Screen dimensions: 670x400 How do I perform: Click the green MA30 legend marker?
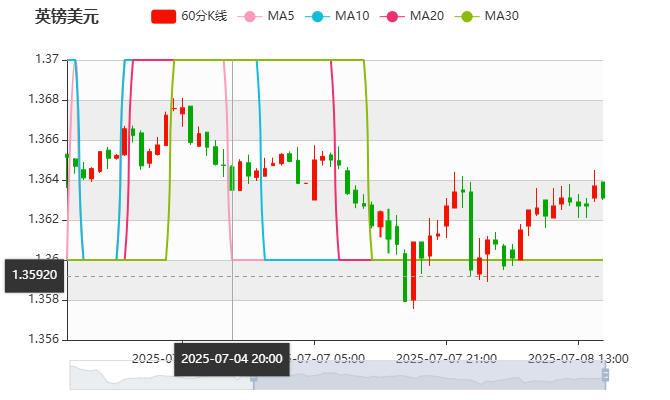pos(467,17)
